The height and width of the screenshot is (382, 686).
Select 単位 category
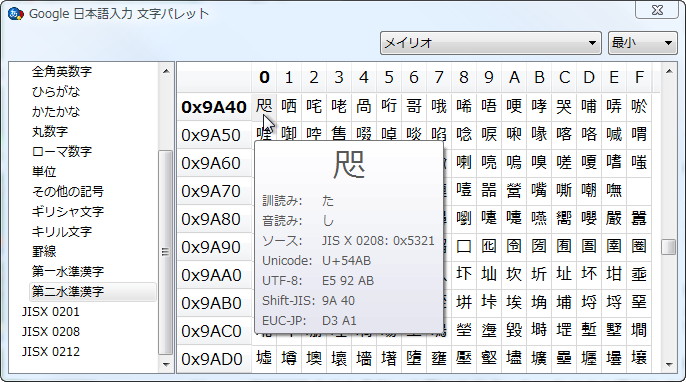point(44,172)
